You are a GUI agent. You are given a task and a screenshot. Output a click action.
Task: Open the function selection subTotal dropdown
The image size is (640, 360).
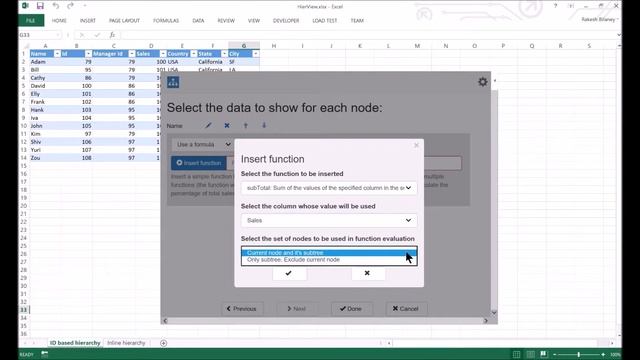(x=329, y=188)
